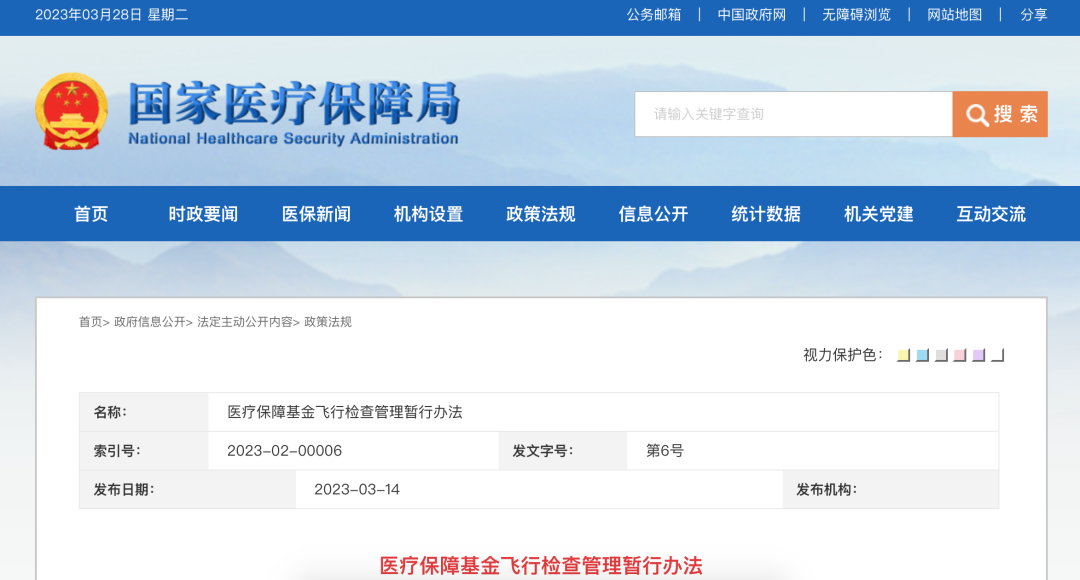Open the 机构设置 nav item
Image resolution: width=1080 pixels, height=580 pixels.
coord(428,214)
